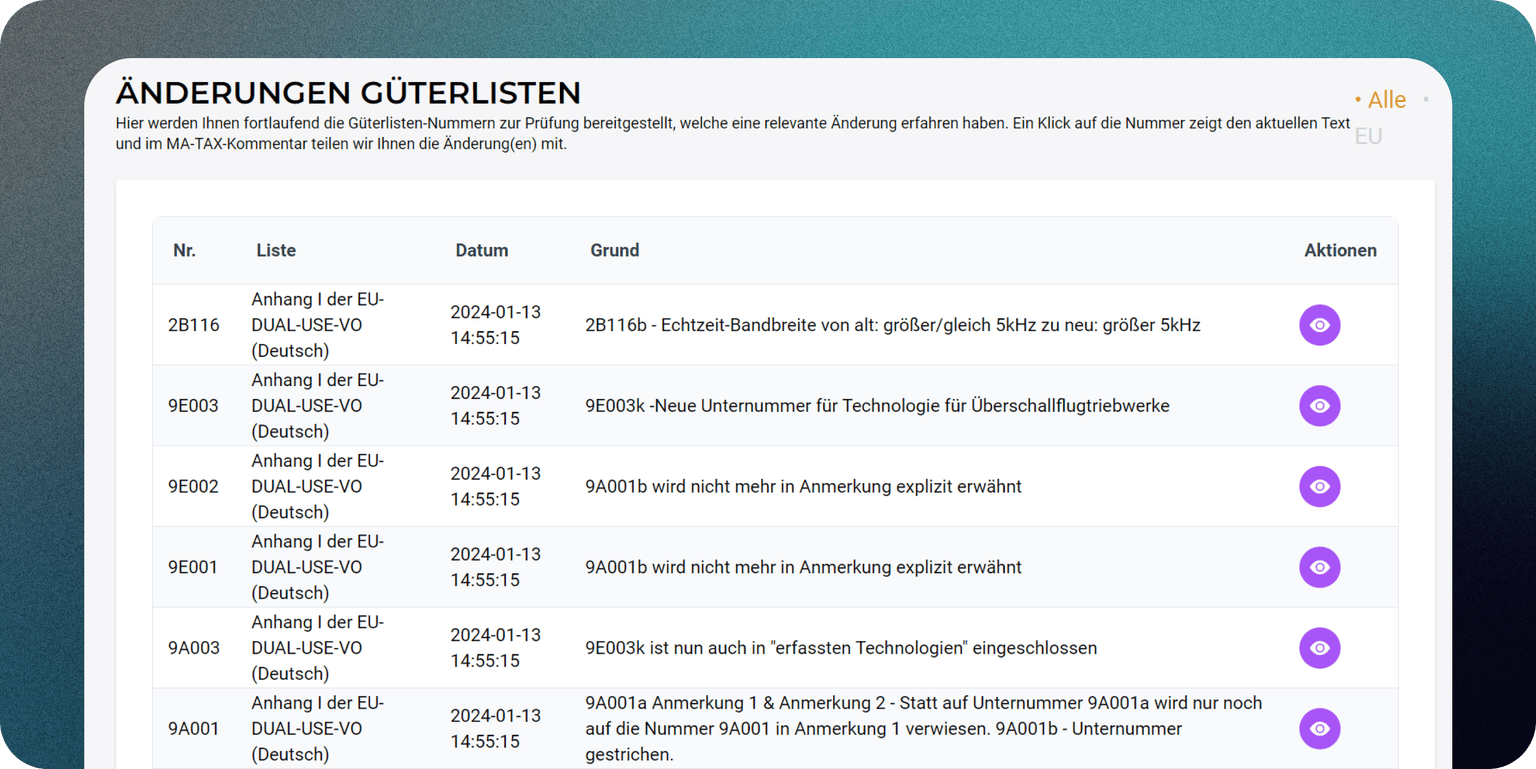Switch to the EU tab at top right
Image resolution: width=1536 pixels, height=769 pixels.
[1368, 135]
